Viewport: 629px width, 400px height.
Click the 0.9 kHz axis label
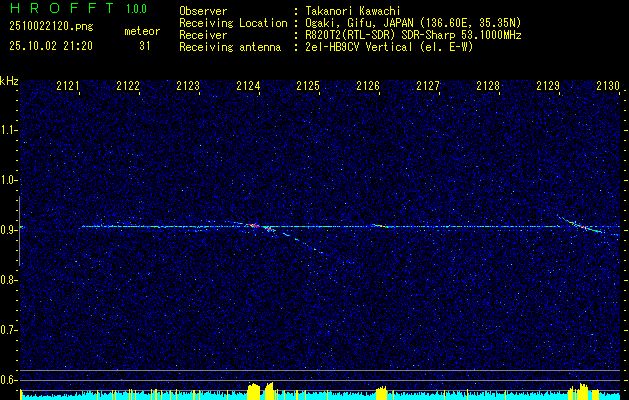(x=9, y=230)
